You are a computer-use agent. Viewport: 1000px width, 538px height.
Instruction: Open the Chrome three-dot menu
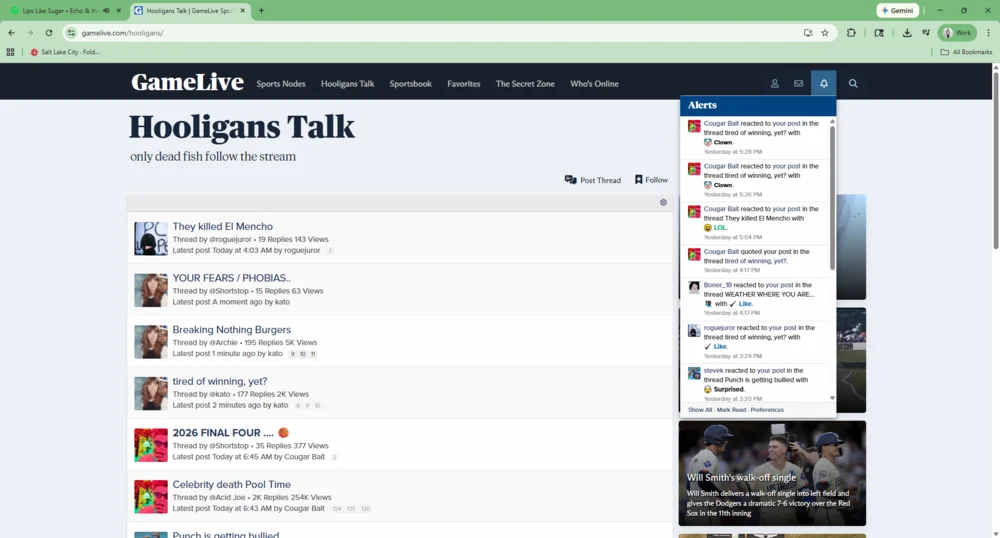986,33
